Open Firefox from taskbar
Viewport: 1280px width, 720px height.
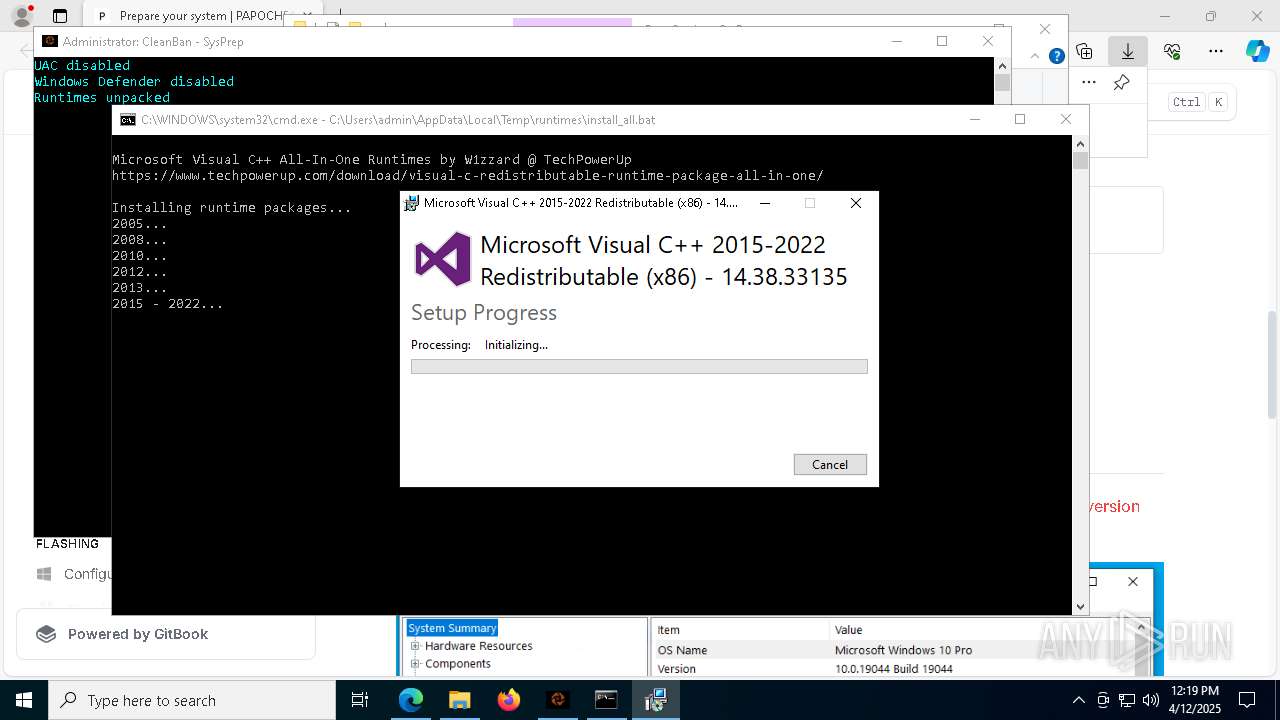pos(509,700)
